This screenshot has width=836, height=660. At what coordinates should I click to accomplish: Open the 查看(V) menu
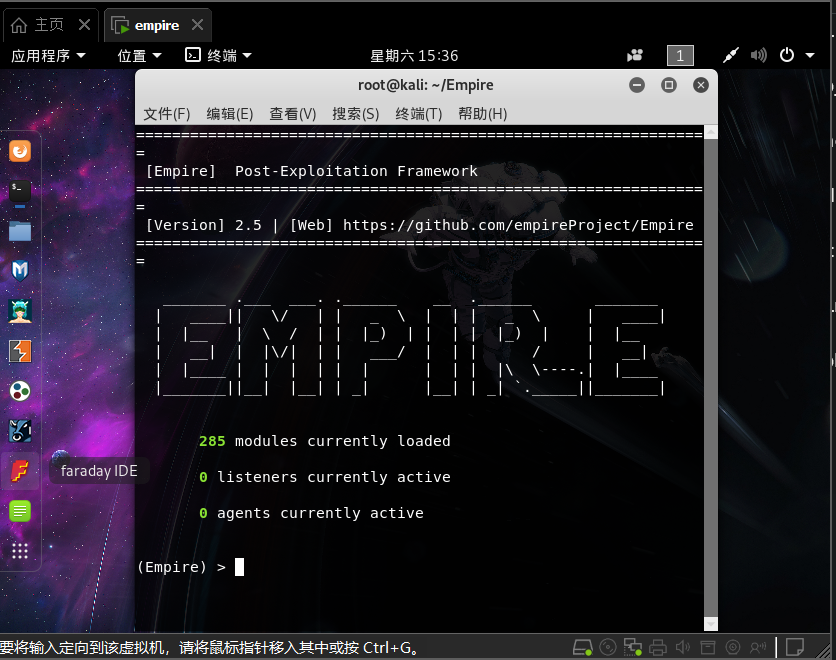(293, 114)
